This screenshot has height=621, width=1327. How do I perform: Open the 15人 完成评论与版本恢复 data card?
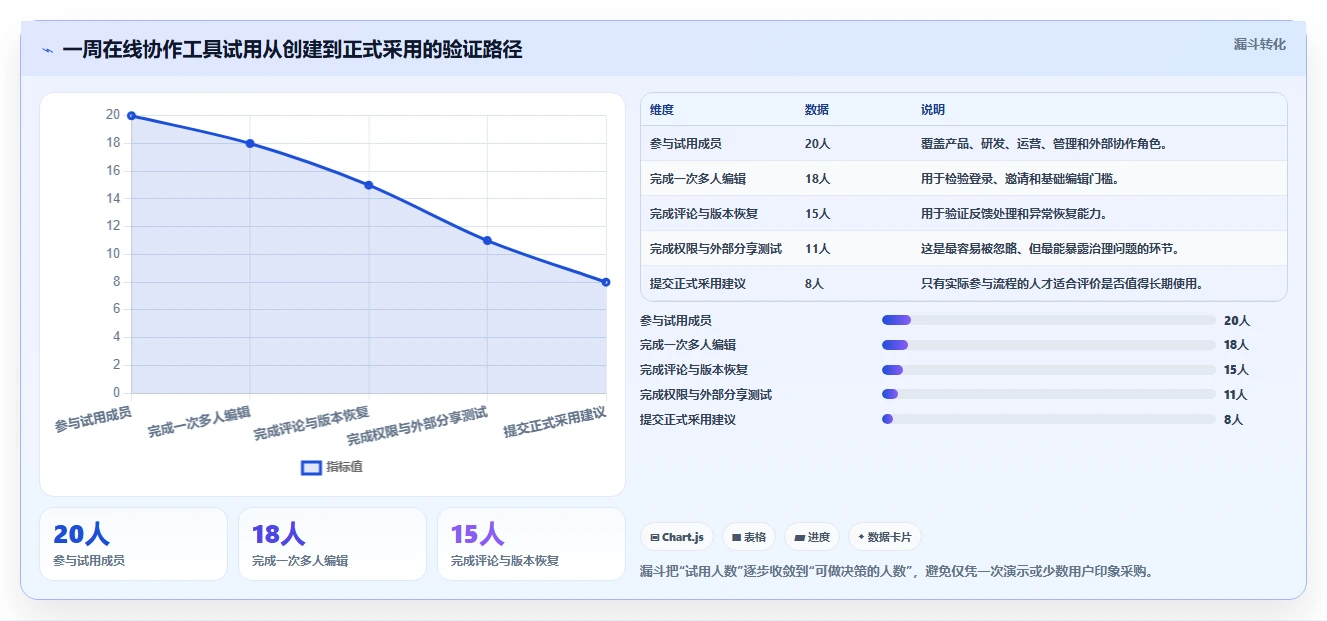click(x=531, y=544)
